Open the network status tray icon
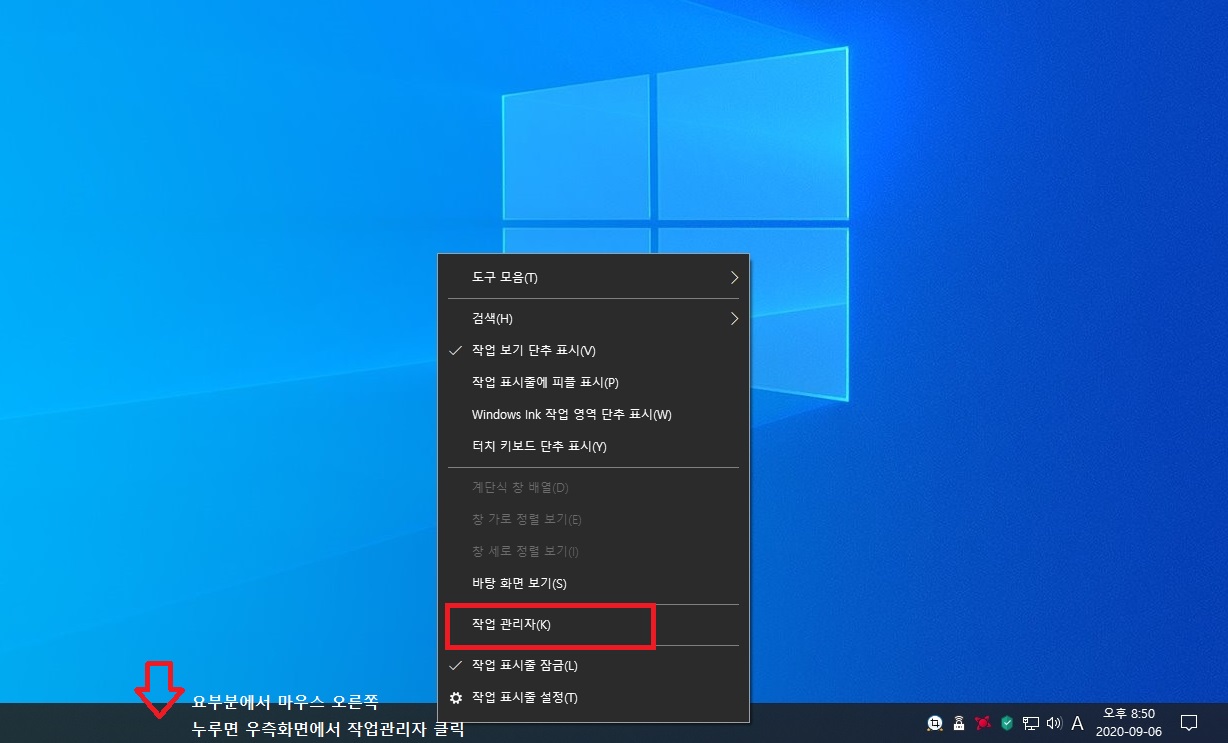This screenshot has height=743, width=1228. (x=1031, y=723)
